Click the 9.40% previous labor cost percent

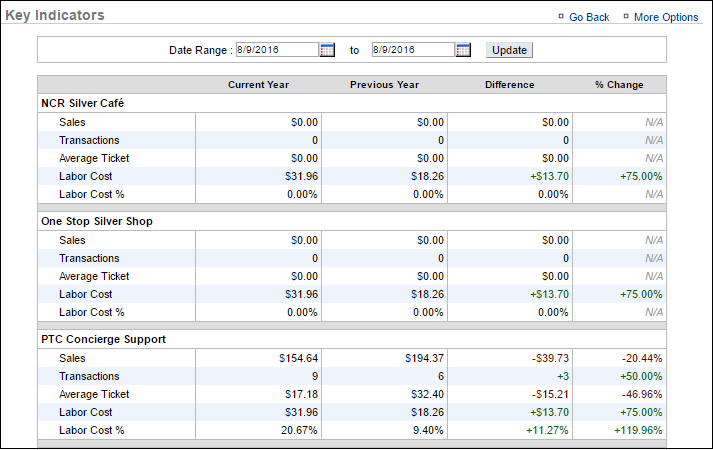click(428, 430)
